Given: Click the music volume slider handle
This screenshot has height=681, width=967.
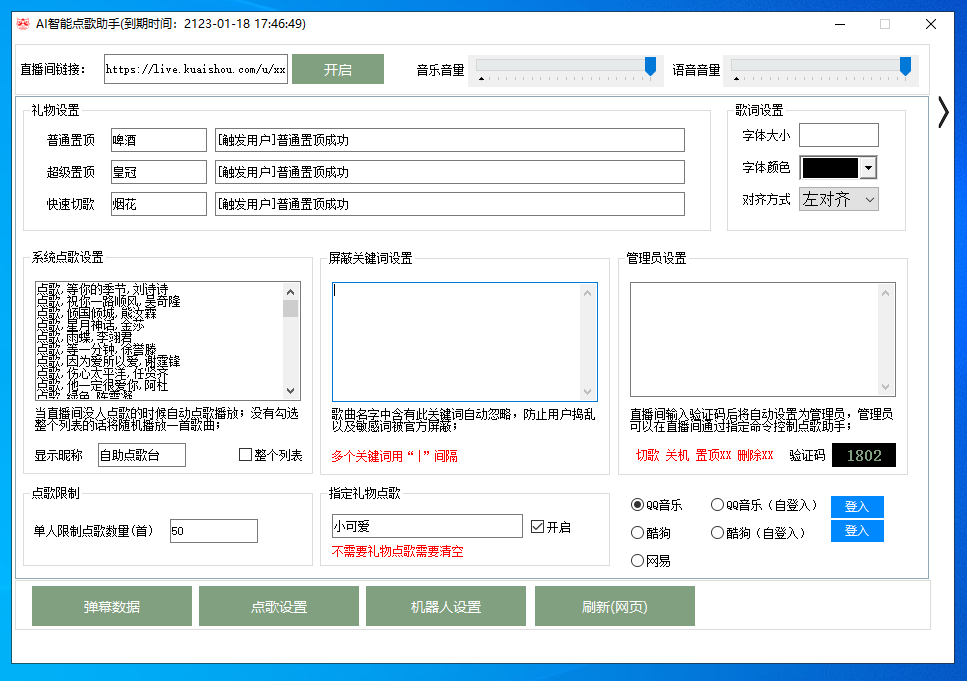Looking at the screenshot, I should (x=650, y=67).
